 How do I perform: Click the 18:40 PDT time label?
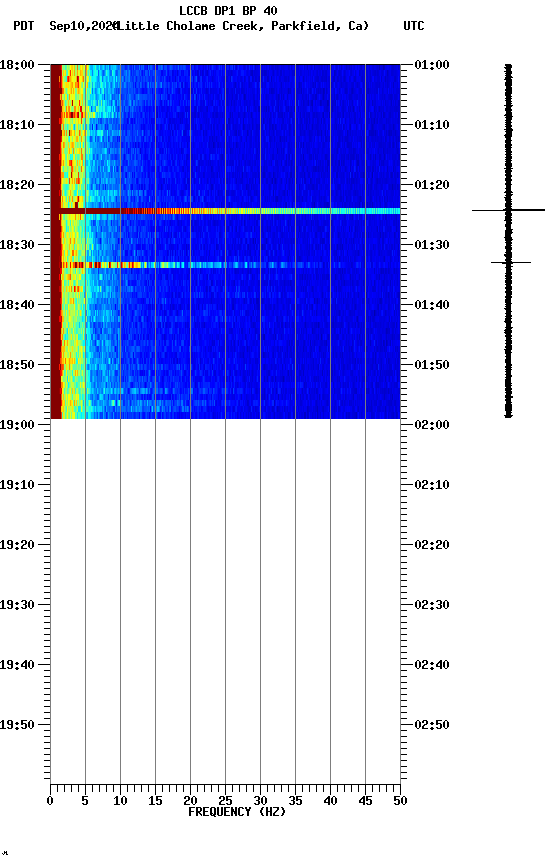tap(17, 305)
